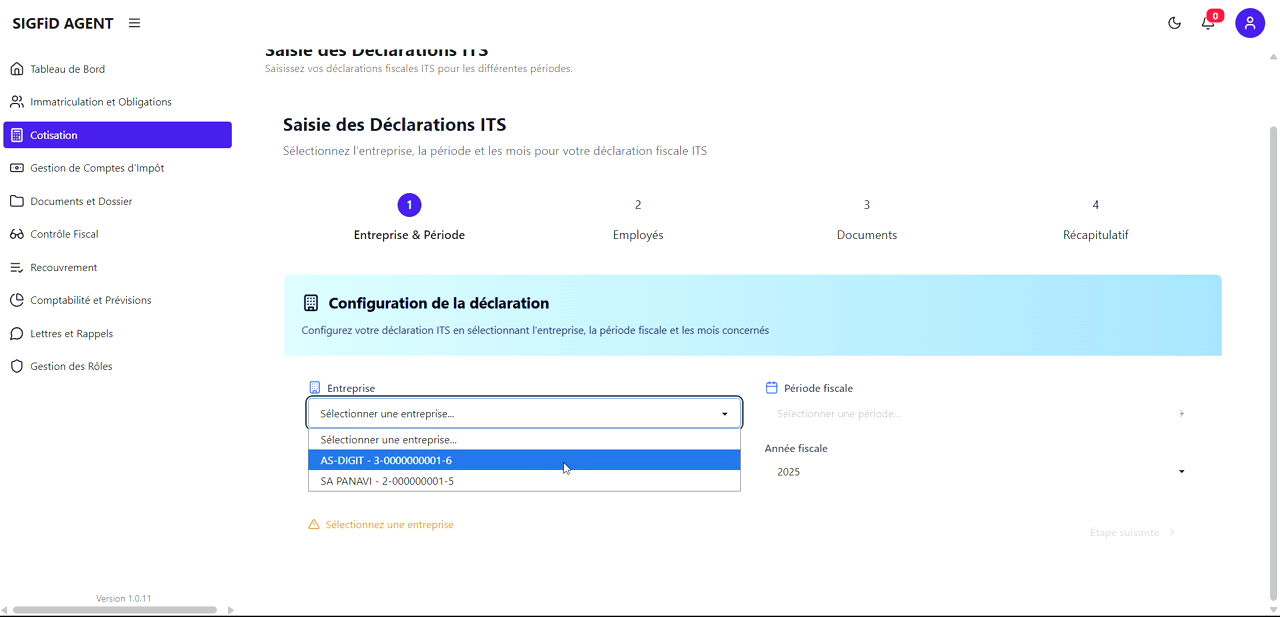The width and height of the screenshot is (1280, 617).
Task: Select Contrôle Fiscal in the sidebar
Action: (x=68, y=234)
